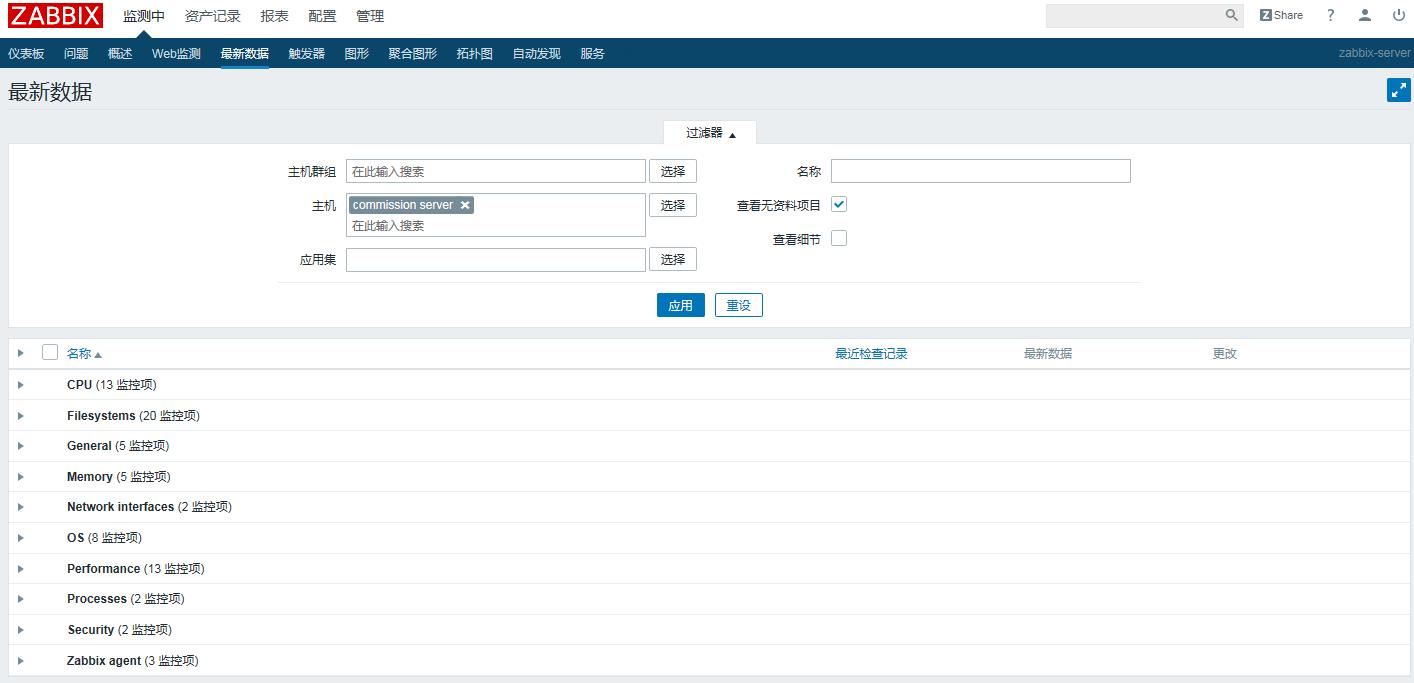Screen dimensions: 1414x683
Task: Enable 查看细节 checkbox
Action: [839, 238]
